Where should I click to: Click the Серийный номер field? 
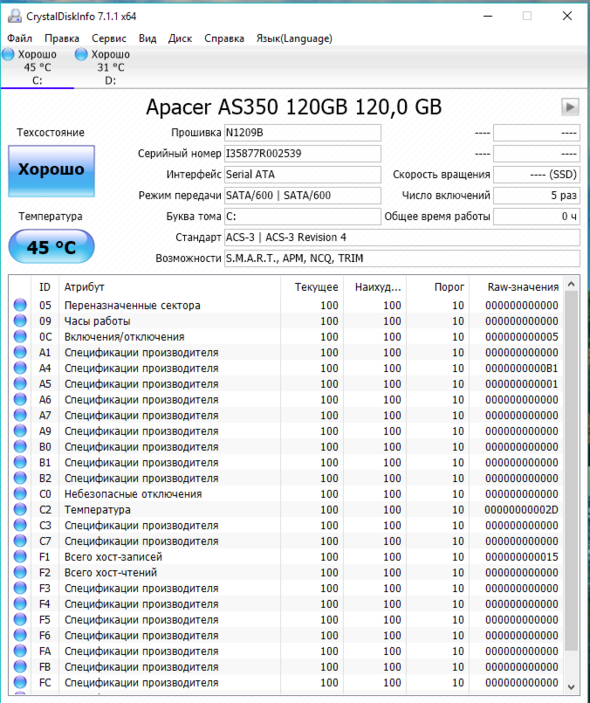(x=303, y=154)
